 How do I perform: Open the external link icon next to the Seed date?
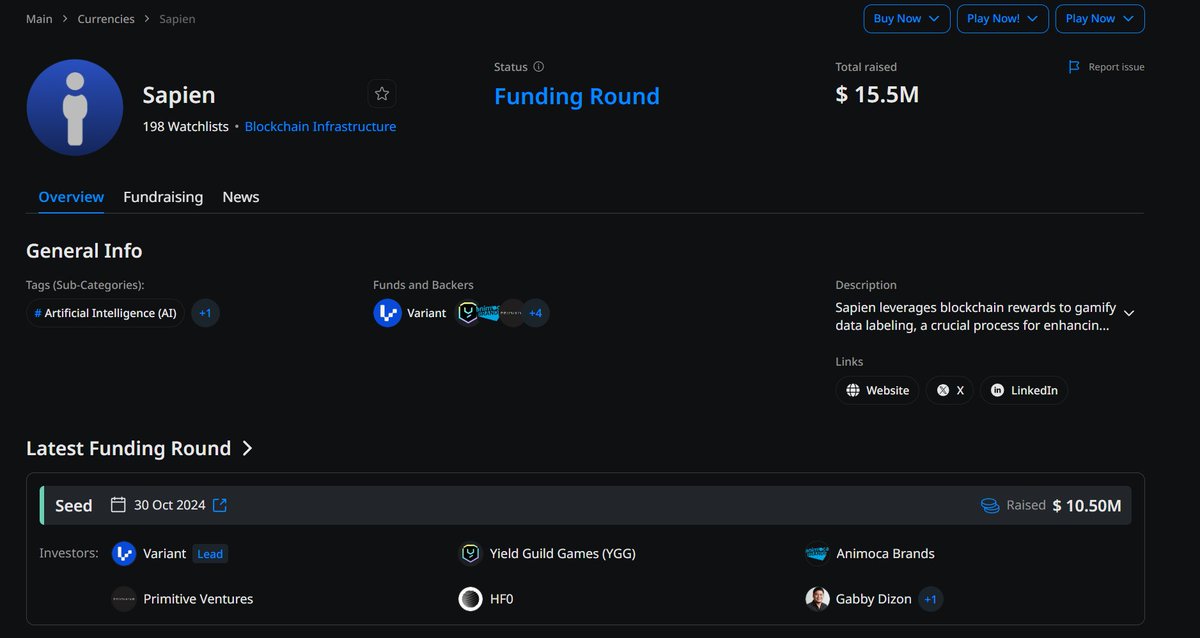219,505
